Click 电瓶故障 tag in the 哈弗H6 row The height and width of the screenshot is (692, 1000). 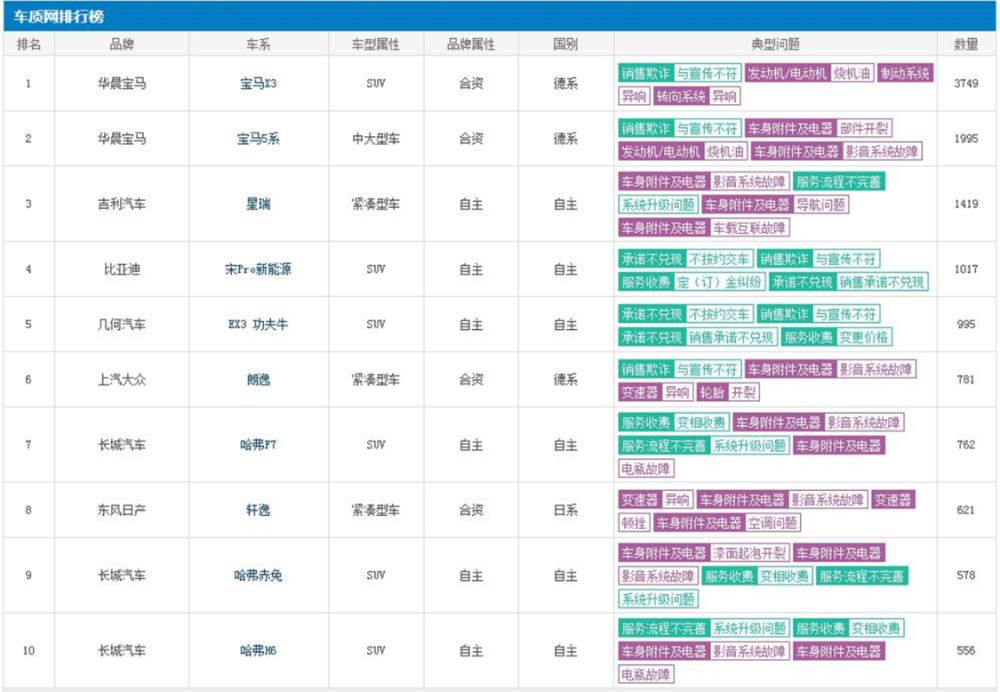coord(646,674)
